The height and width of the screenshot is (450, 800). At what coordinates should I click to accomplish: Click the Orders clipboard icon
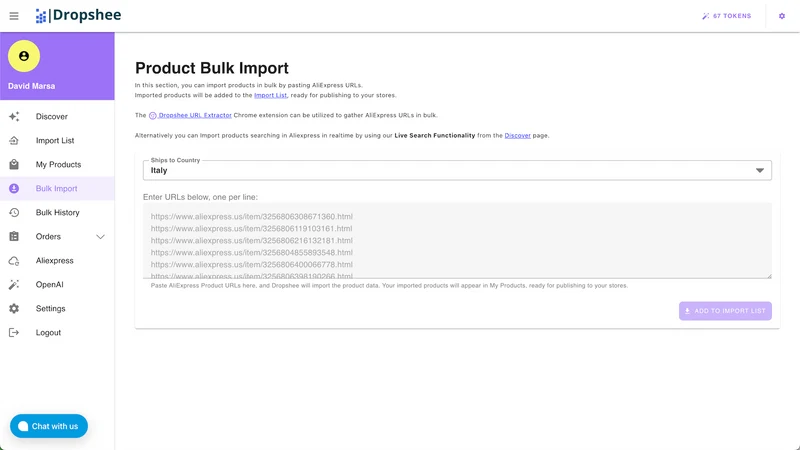coord(14,236)
